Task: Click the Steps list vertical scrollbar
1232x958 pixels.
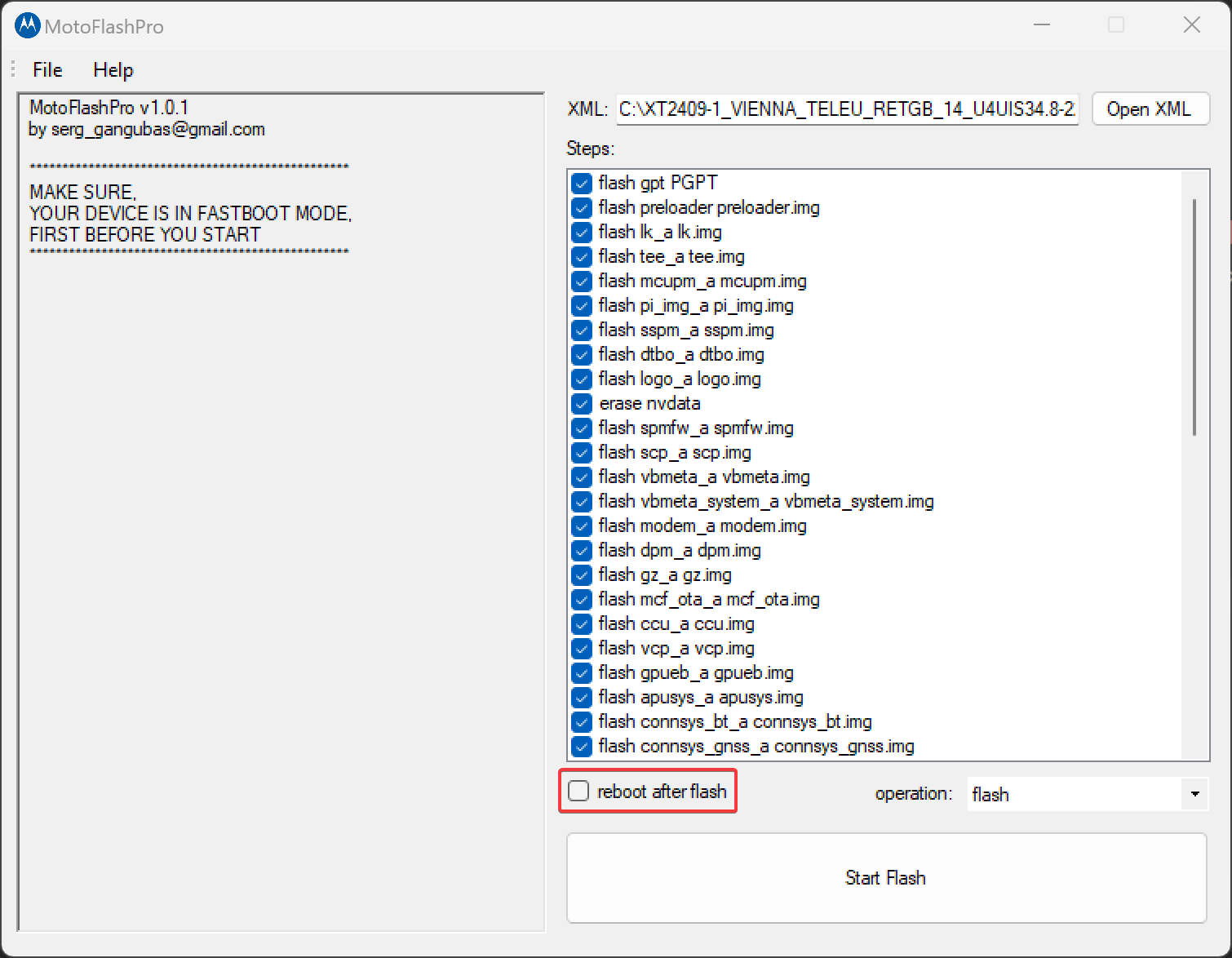Action: (x=1194, y=318)
